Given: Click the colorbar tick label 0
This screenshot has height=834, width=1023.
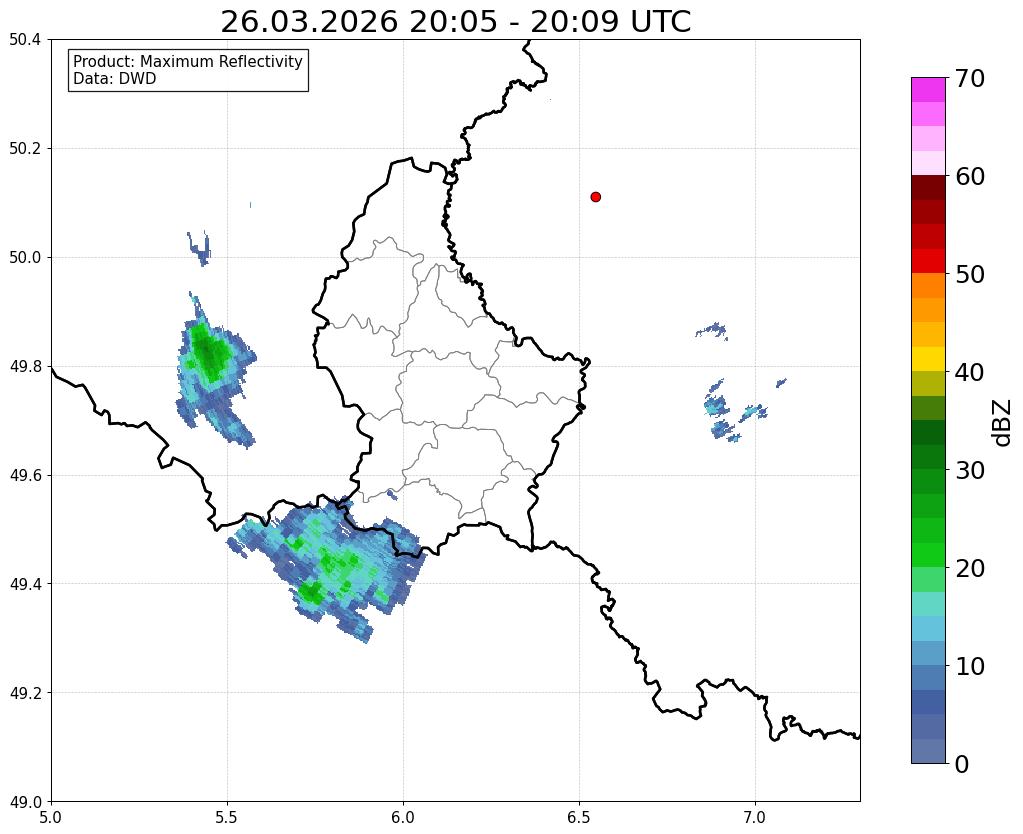Looking at the screenshot, I should [x=962, y=764].
